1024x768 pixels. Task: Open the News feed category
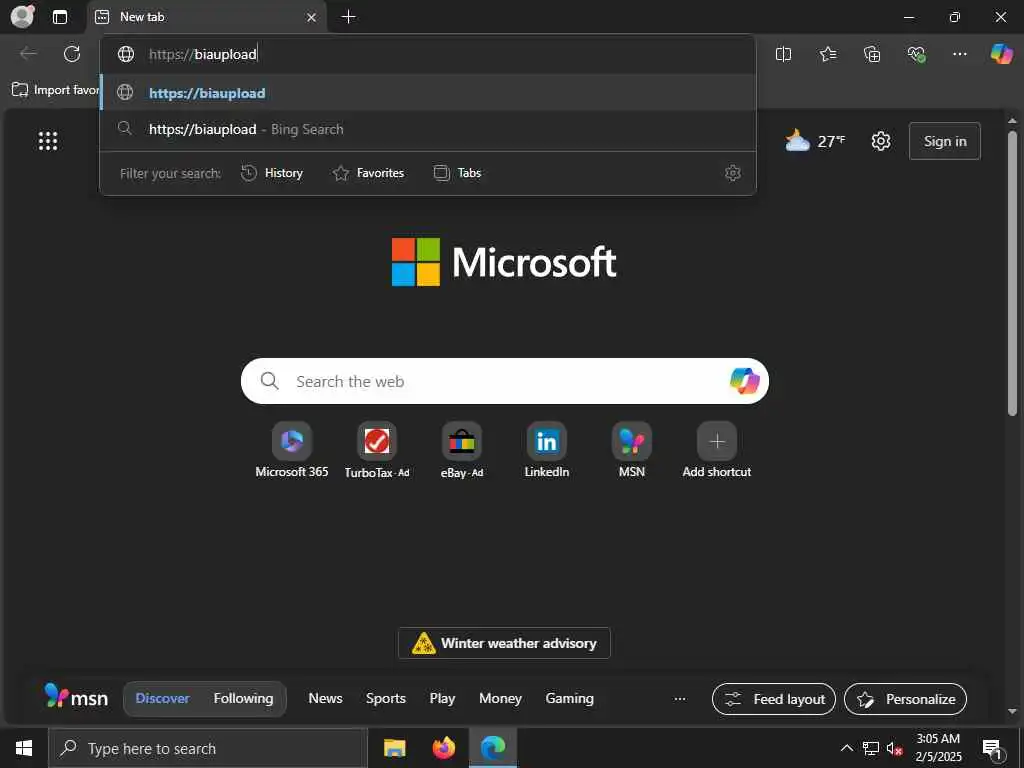(x=325, y=698)
